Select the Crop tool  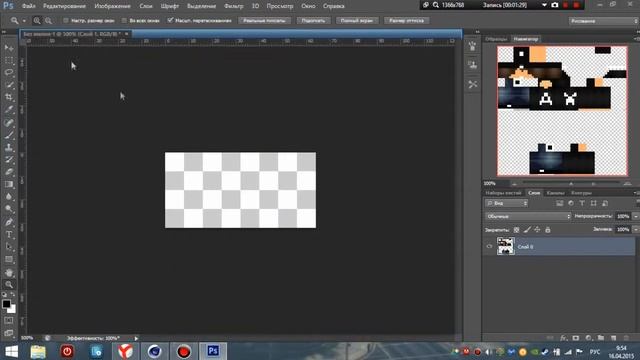click(9, 97)
